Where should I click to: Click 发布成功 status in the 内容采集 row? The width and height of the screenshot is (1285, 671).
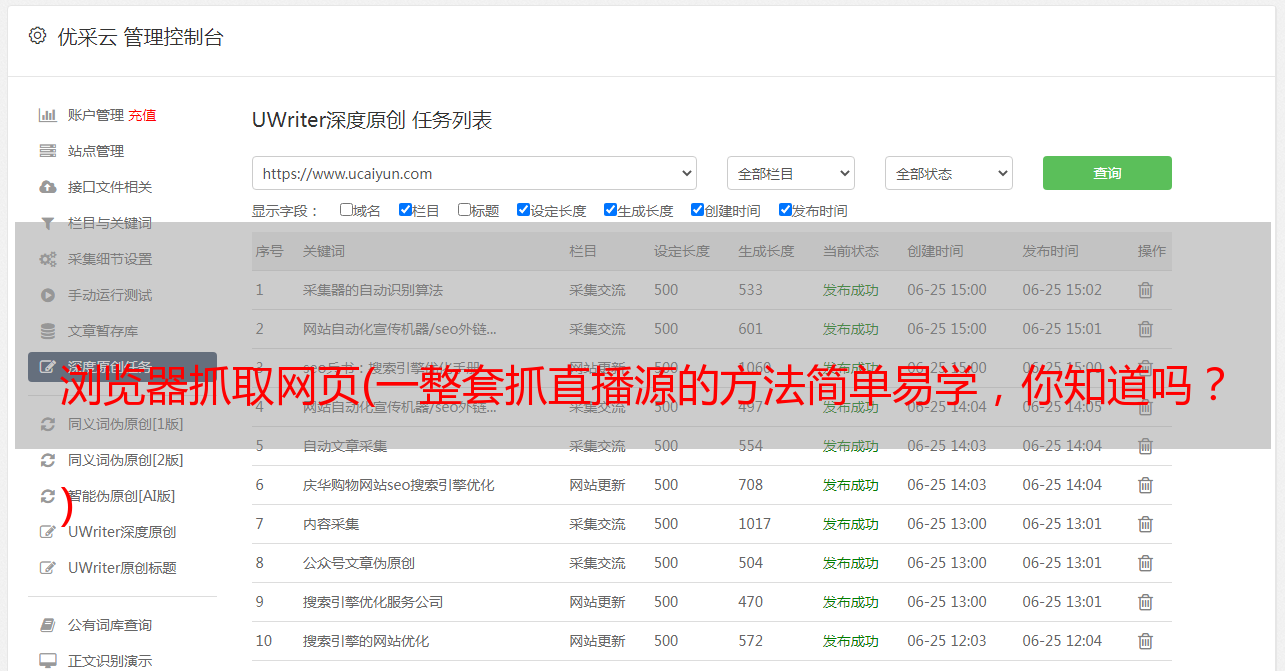(x=851, y=524)
